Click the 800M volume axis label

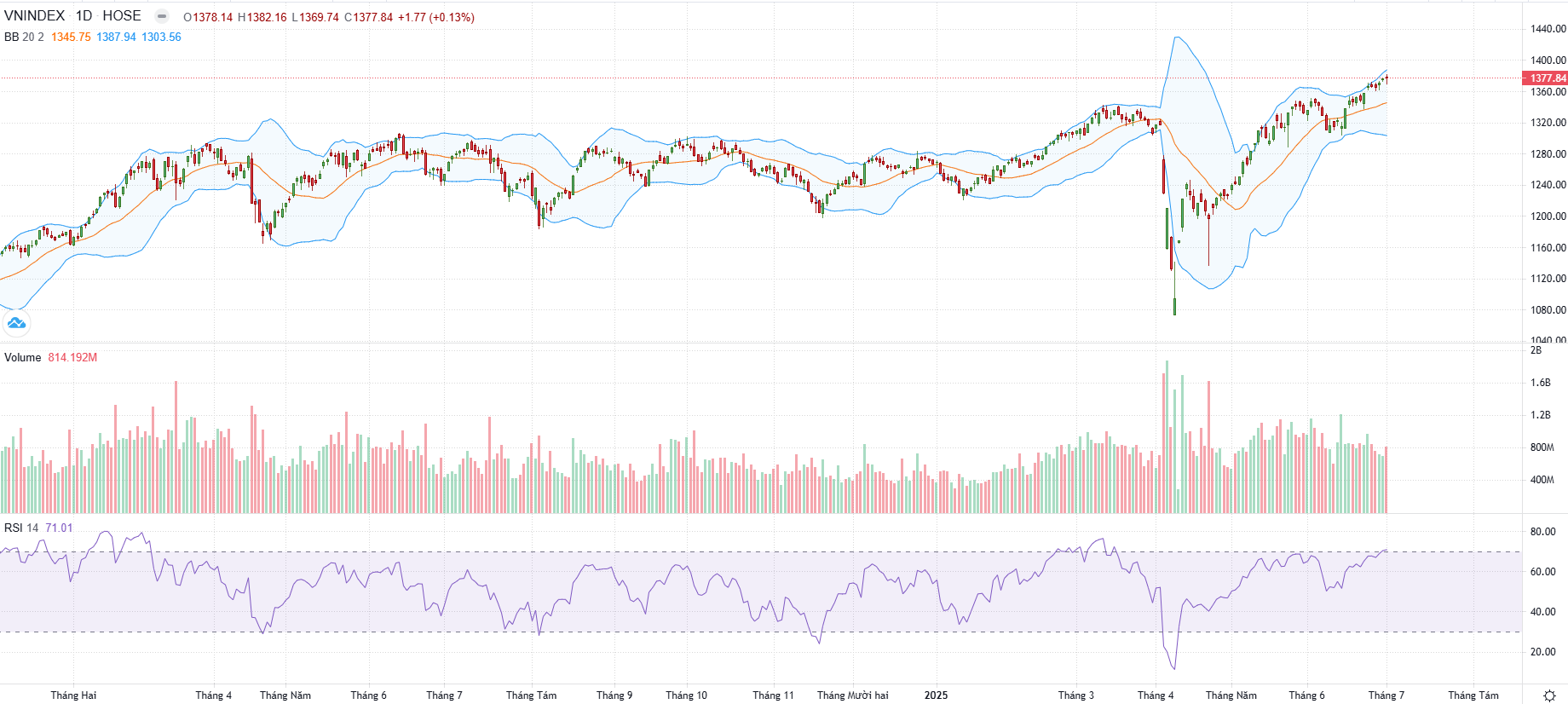[x=1542, y=447]
